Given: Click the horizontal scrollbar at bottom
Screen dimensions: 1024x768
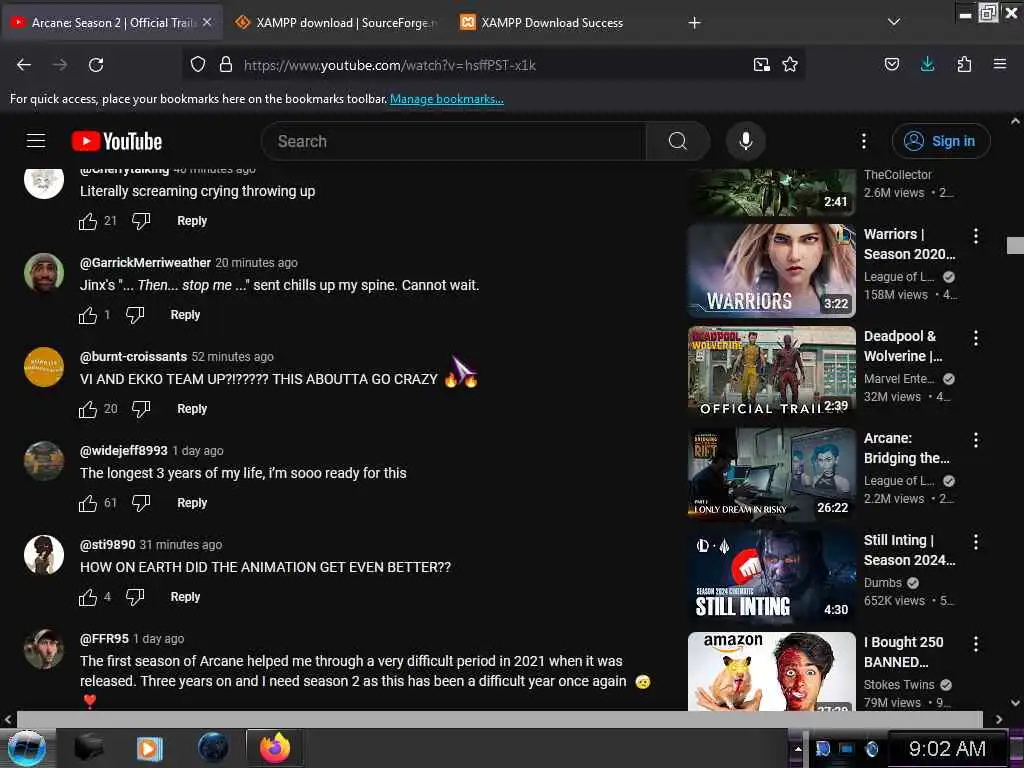Looking at the screenshot, I should [x=500, y=719].
